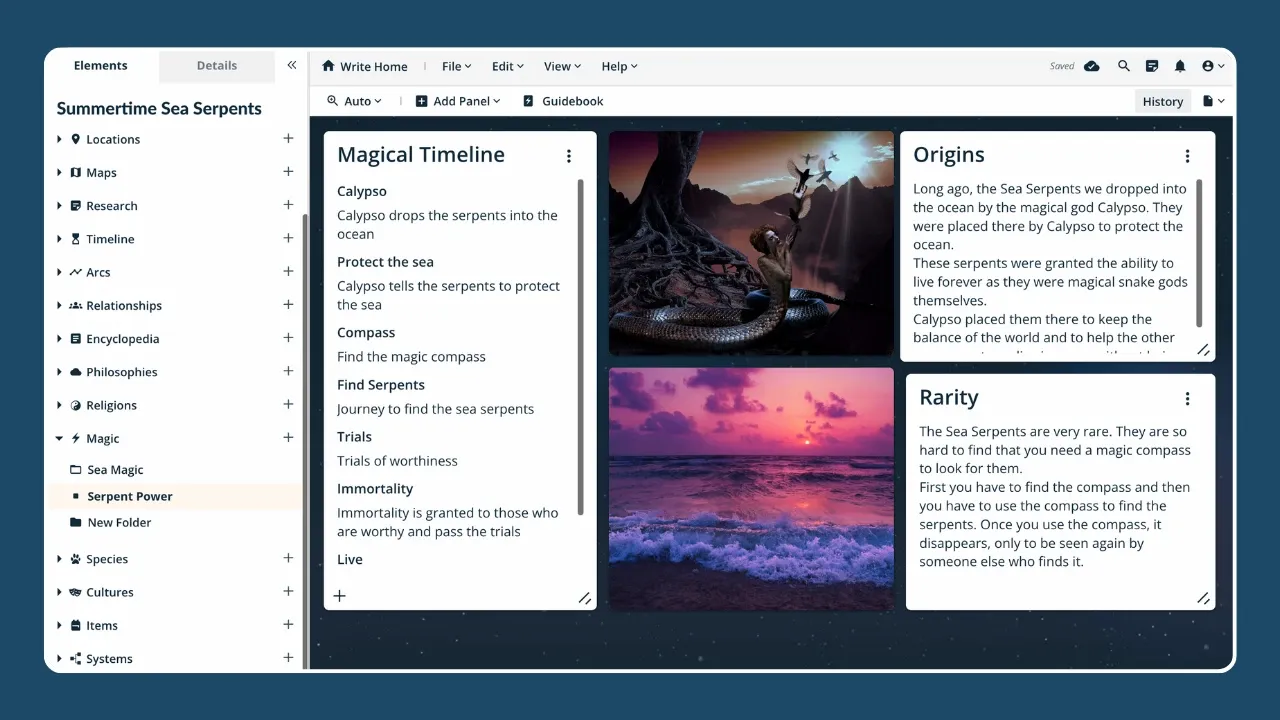
Task: Click the Write Home house icon
Action: tap(329, 66)
